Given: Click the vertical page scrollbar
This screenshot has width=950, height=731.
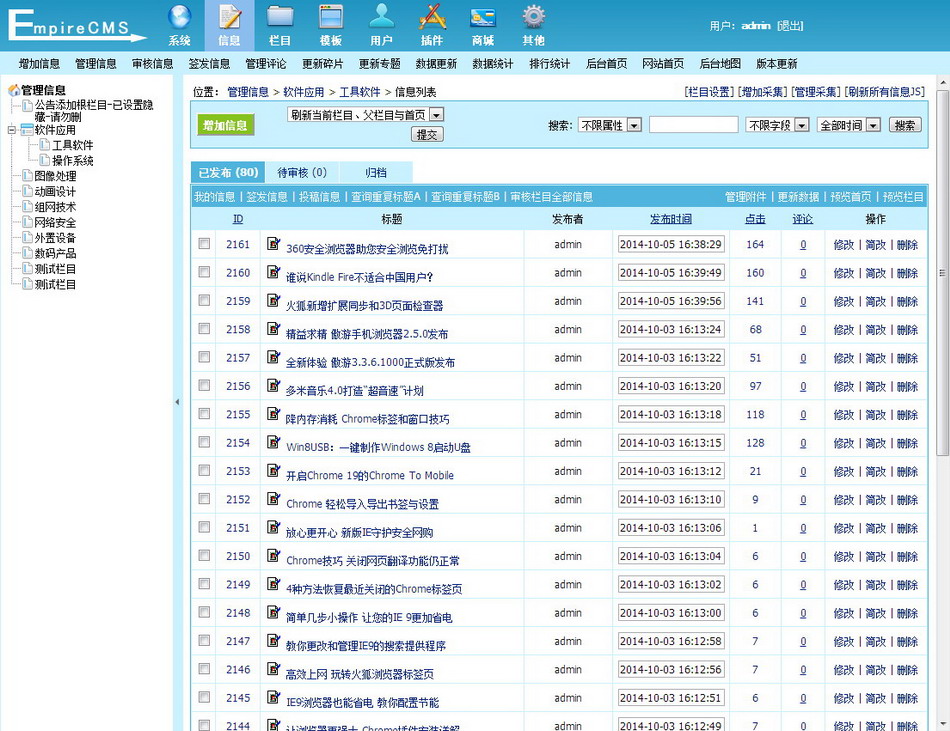Looking at the screenshot, I should click(942, 400).
